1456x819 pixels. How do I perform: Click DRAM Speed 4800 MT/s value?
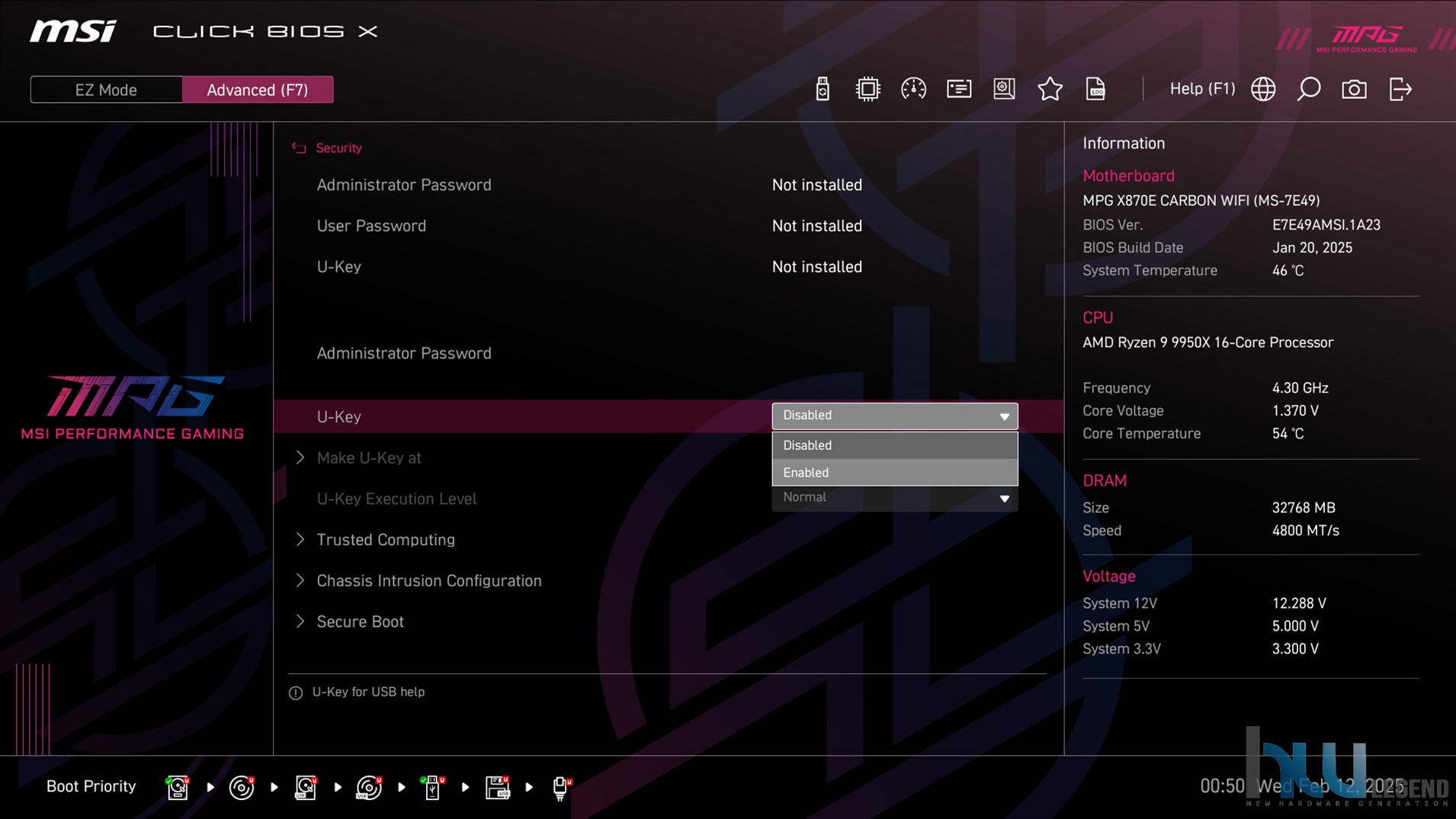1305,531
